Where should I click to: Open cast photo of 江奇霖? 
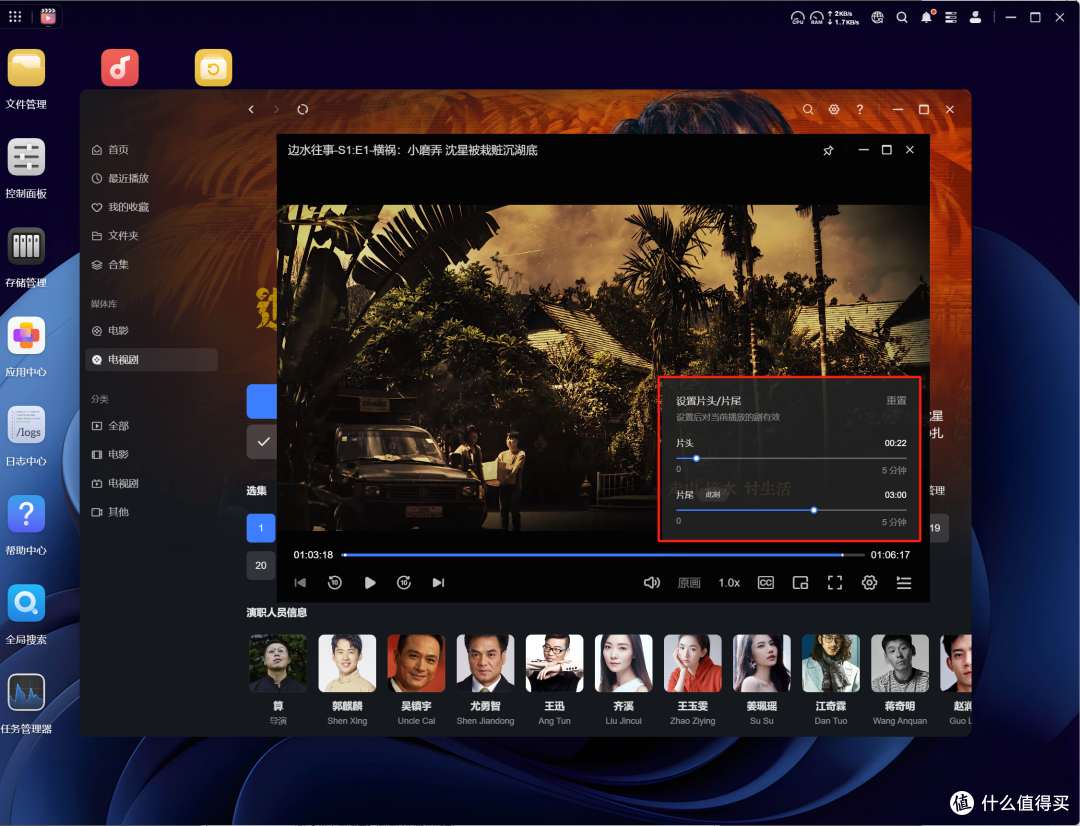(x=831, y=663)
